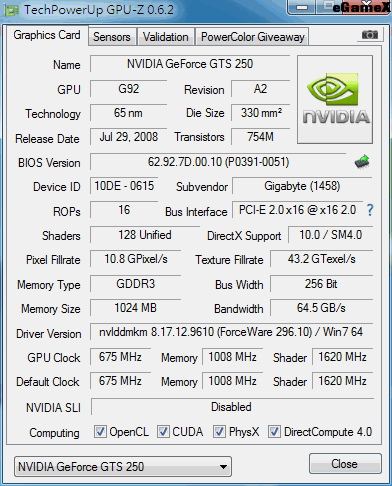392x486 pixels.
Task: Click the Memory Size field 1024 MB
Action: click(x=136, y=308)
